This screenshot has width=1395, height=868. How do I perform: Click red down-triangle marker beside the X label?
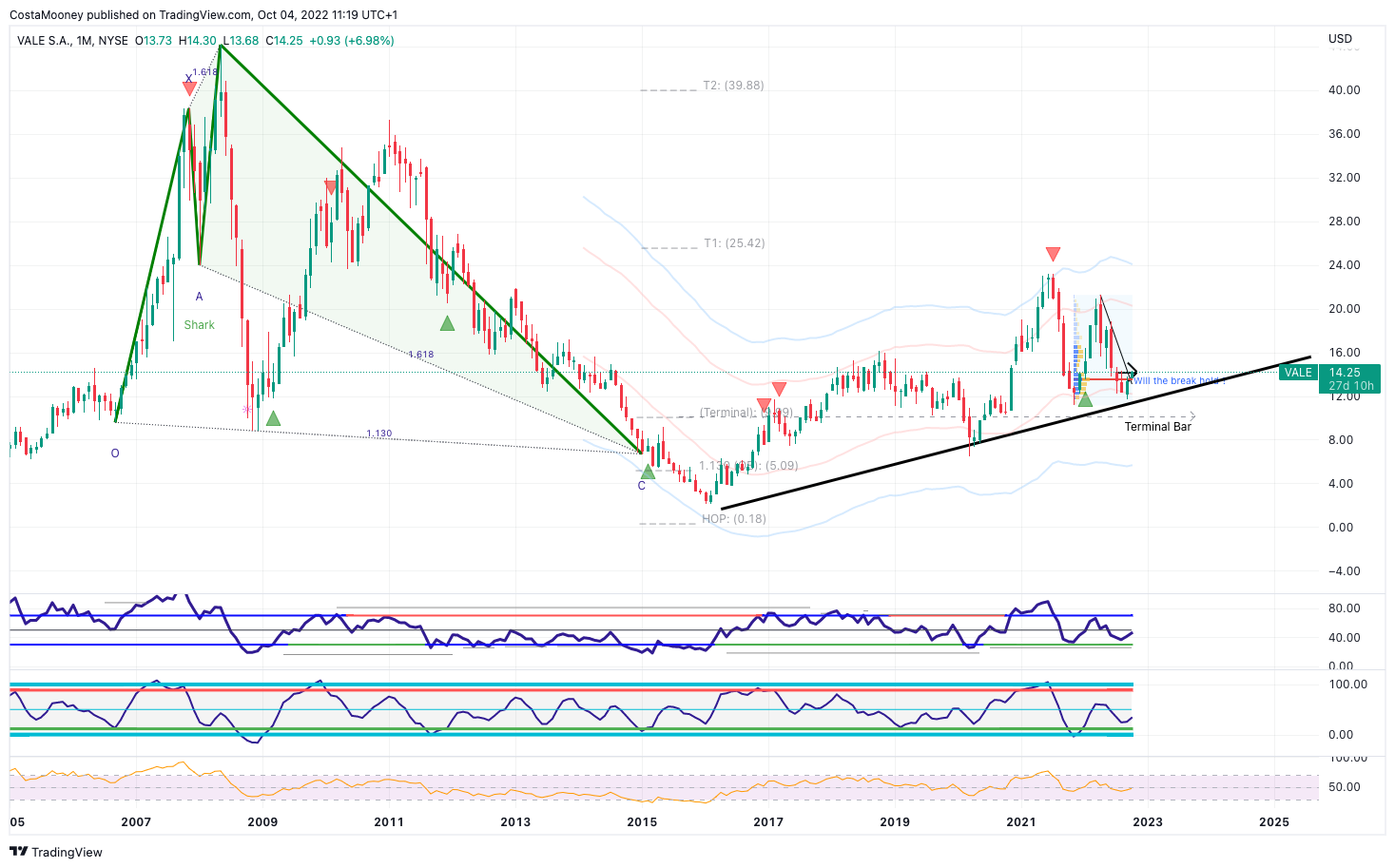(189, 89)
